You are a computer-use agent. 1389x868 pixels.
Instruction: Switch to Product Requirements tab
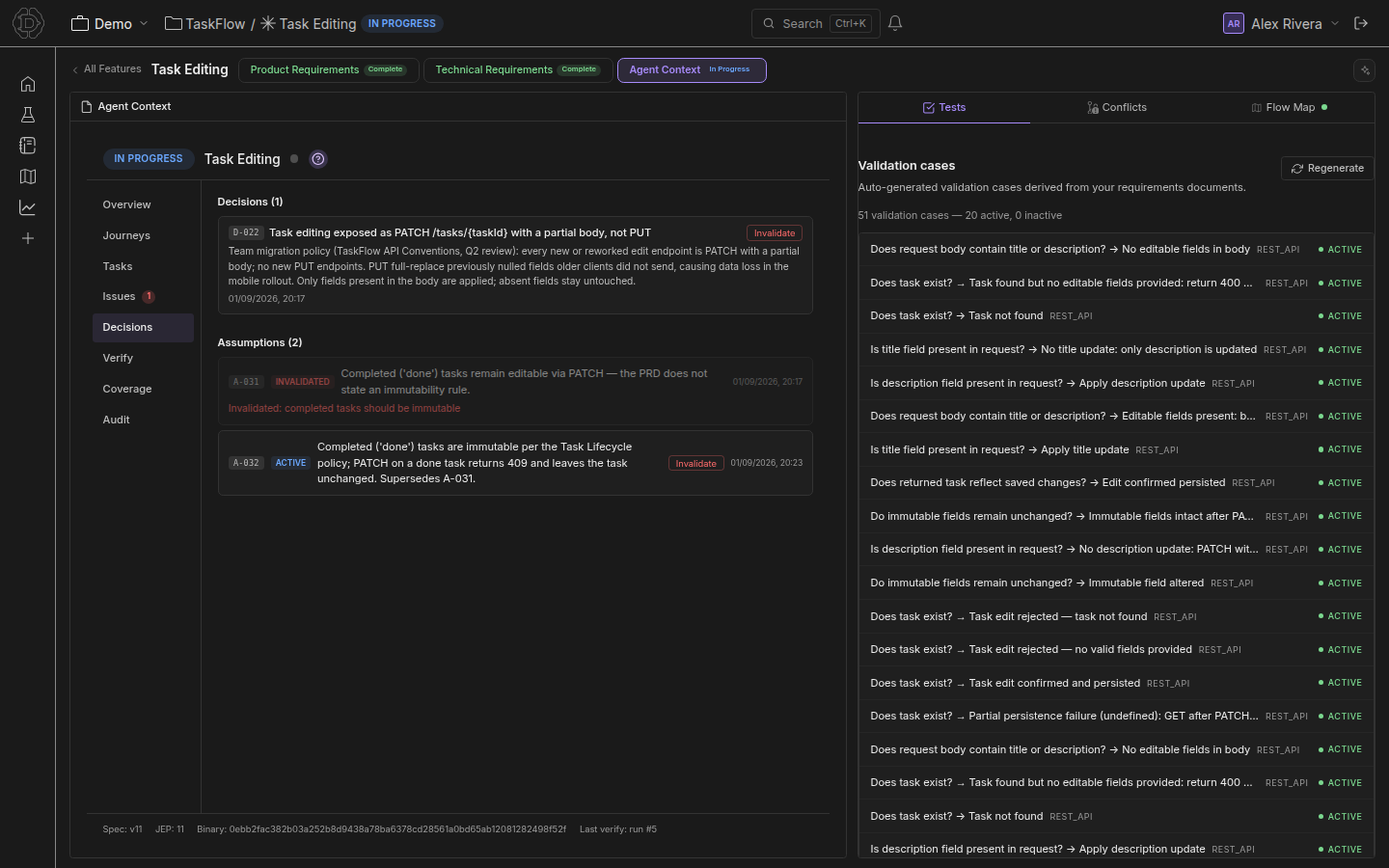(328, 69)
